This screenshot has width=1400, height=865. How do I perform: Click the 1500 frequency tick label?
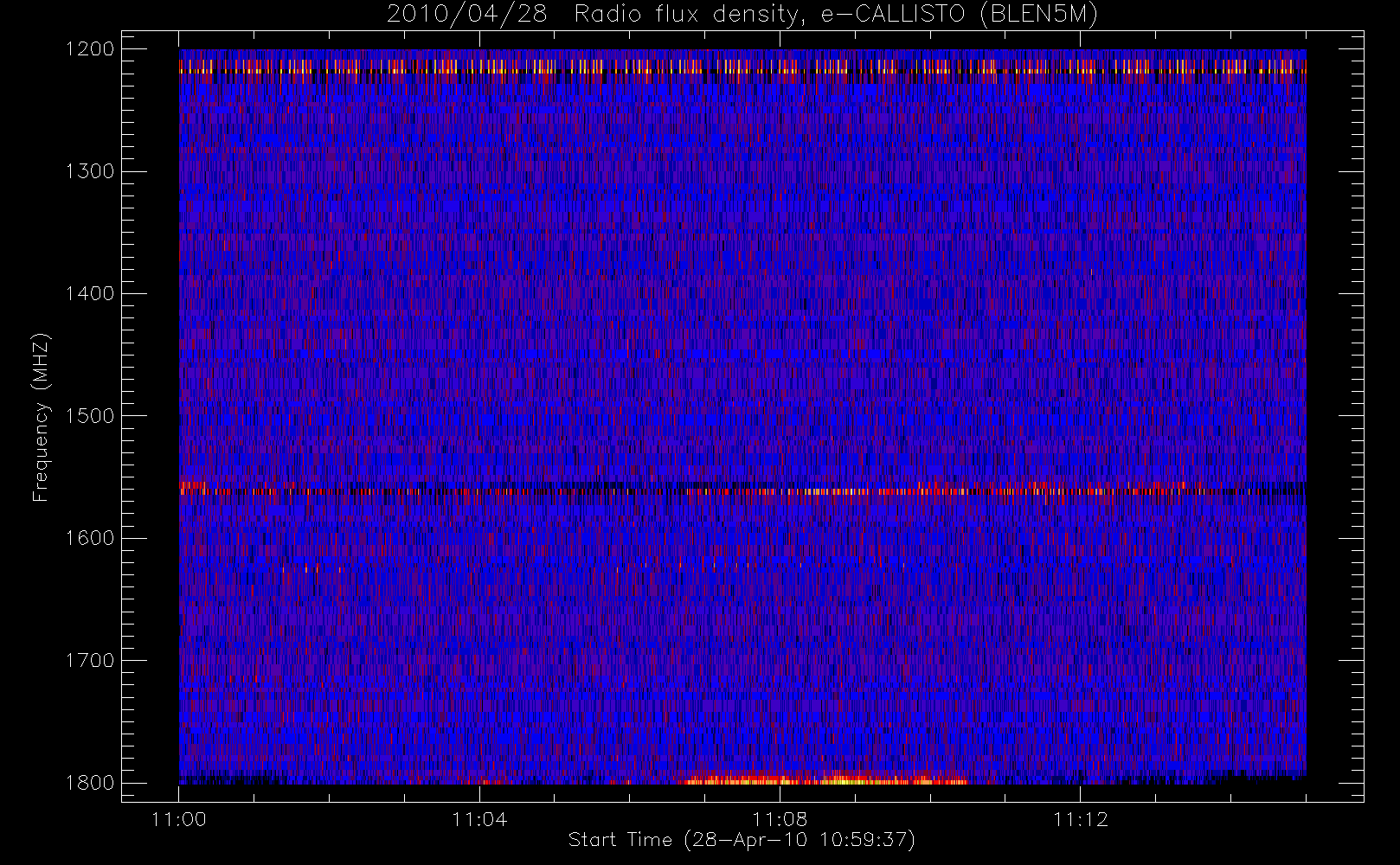click(90, 415)
